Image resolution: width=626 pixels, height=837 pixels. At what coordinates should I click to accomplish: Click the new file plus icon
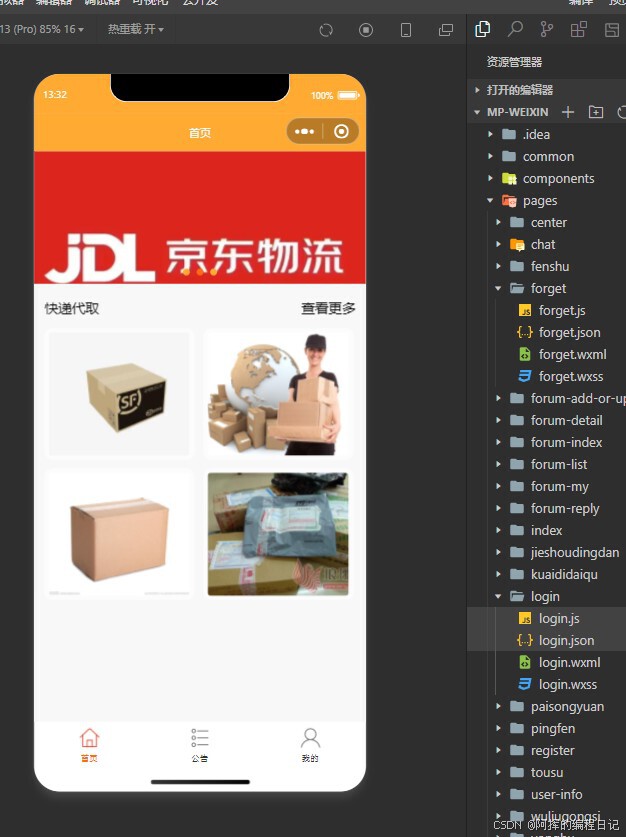click(x=568, y=112)
